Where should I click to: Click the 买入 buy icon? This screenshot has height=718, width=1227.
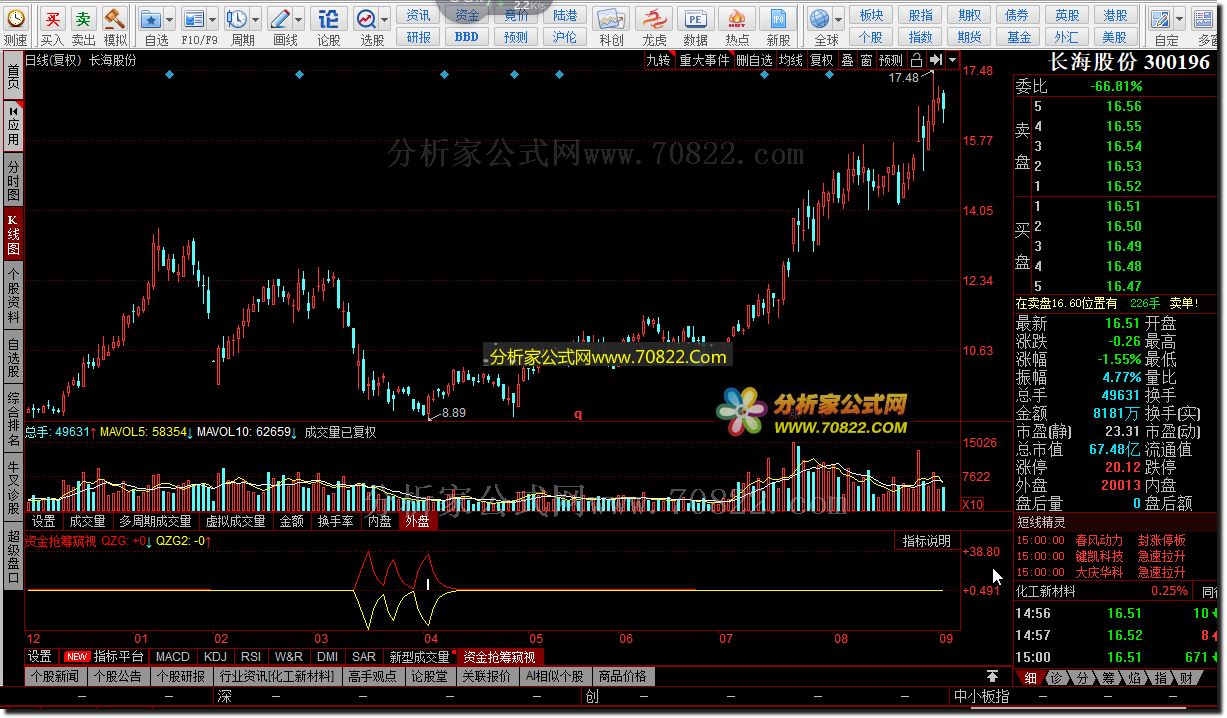[x=53, y=18]
